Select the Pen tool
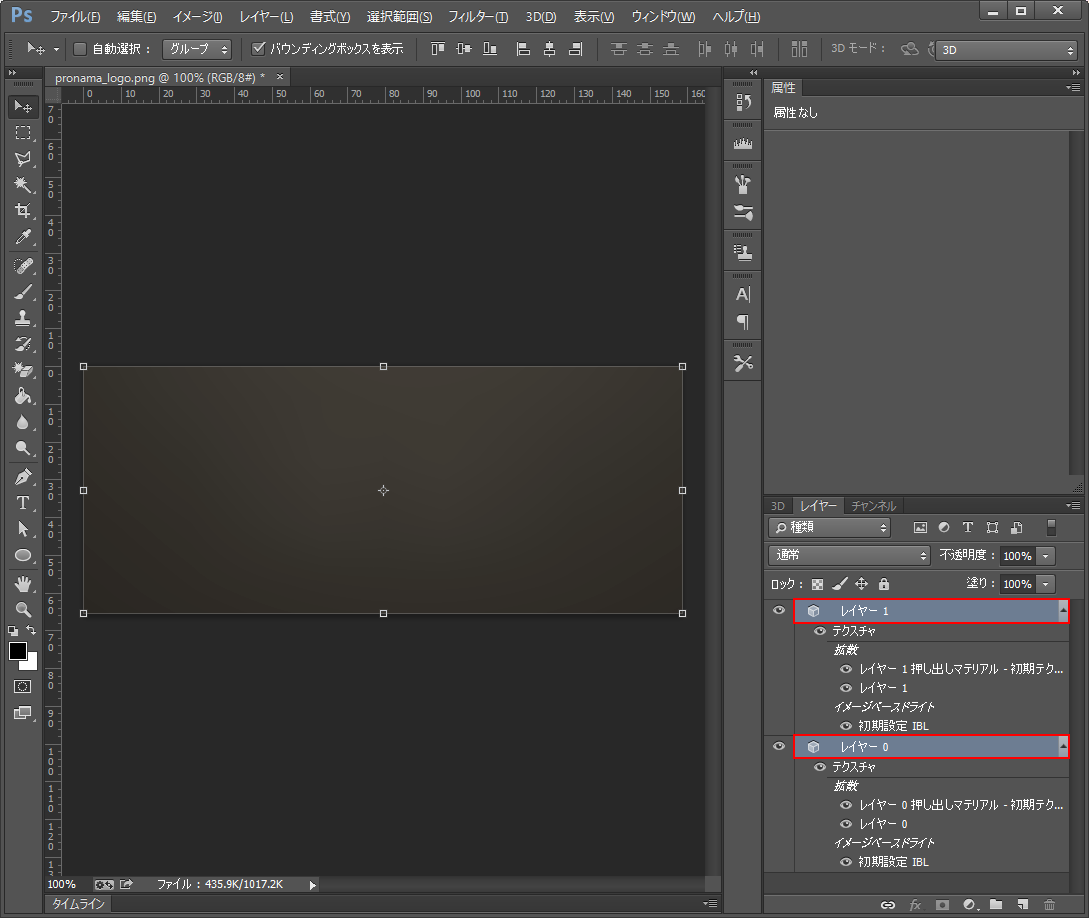 (x=22, y=476)
